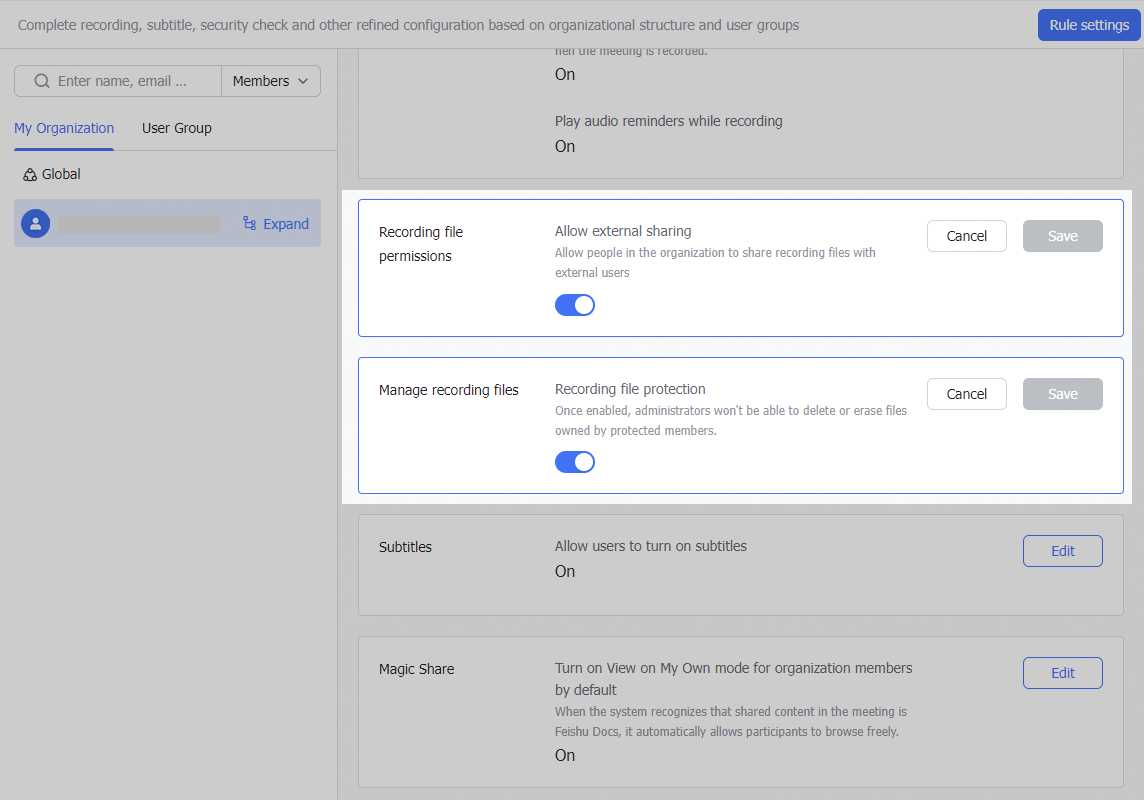The height and width of the screenshot is (800, 1144).
Task: Save the Recording file permissions setting
Action: click(1062, 236)
